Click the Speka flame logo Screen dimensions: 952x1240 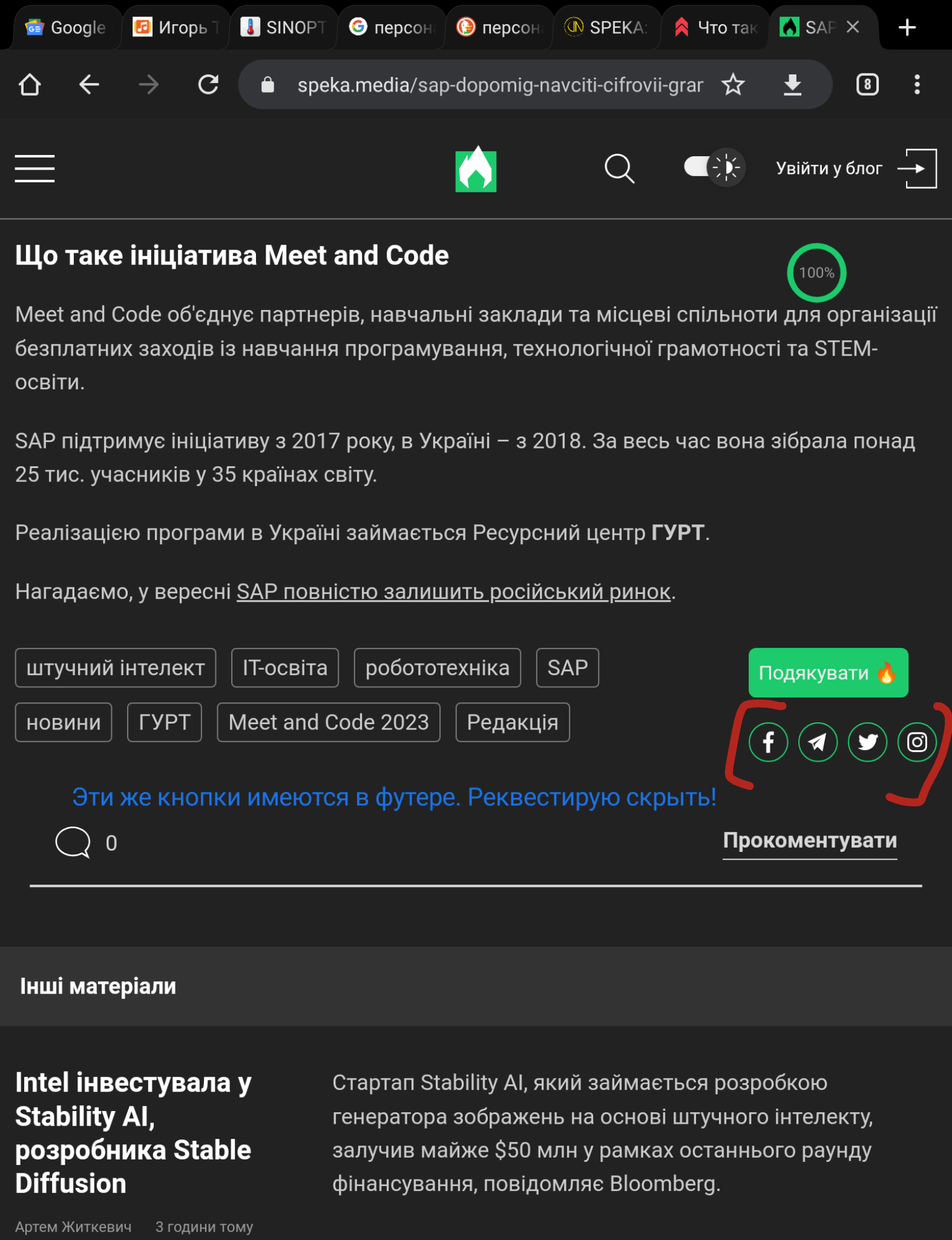pos(476,170)
